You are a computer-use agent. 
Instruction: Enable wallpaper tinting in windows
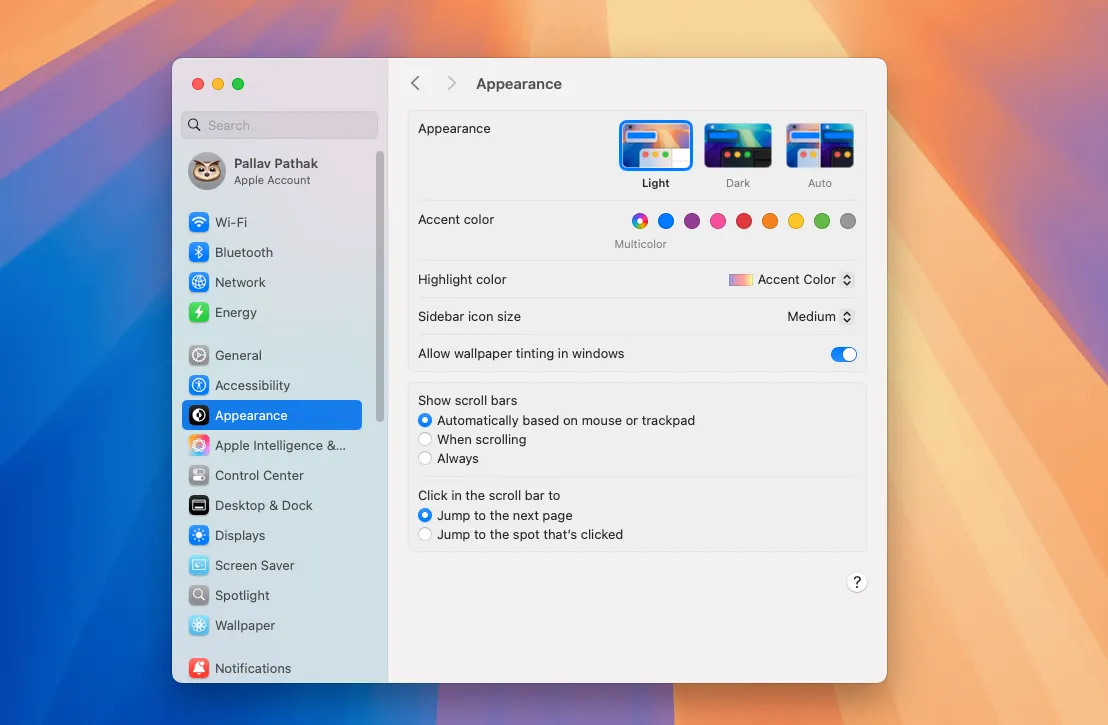click(844, 354)
